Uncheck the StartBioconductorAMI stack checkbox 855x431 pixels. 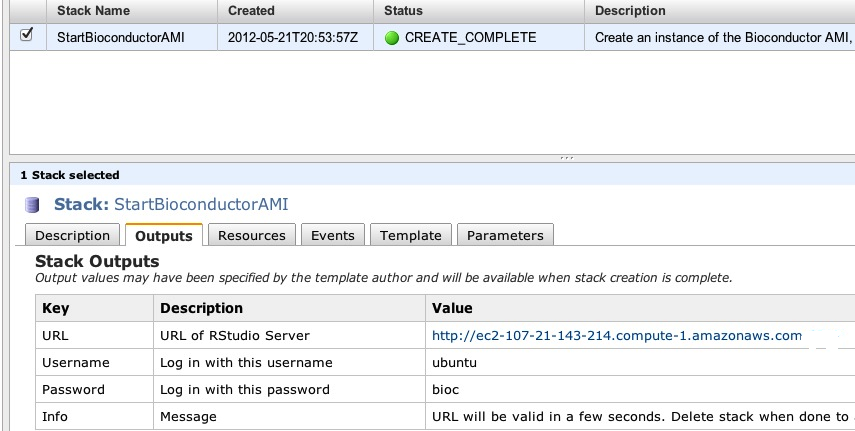coord(27,35)
